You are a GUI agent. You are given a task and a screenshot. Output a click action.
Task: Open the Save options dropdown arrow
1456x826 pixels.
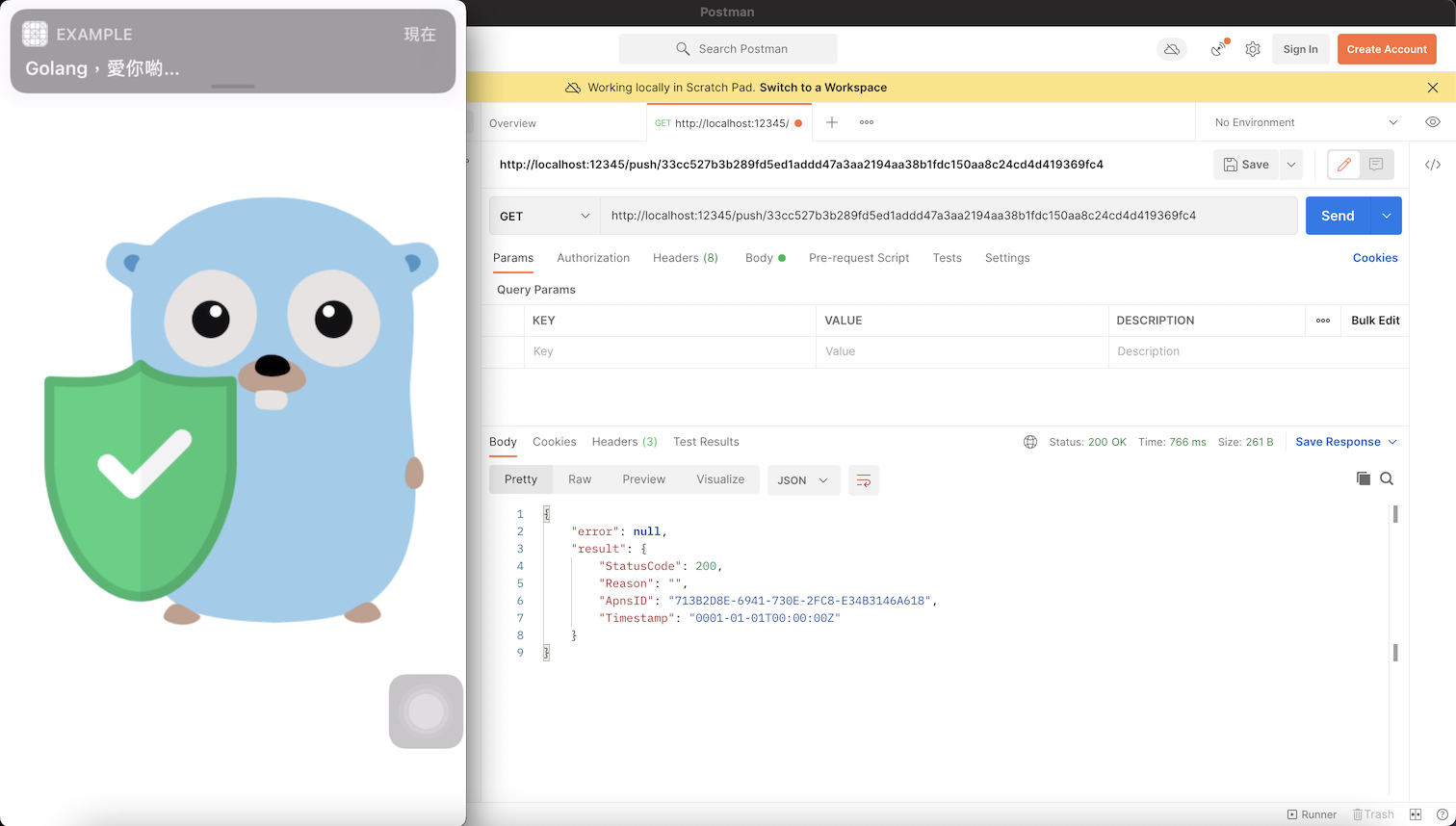pos(1291,165)
